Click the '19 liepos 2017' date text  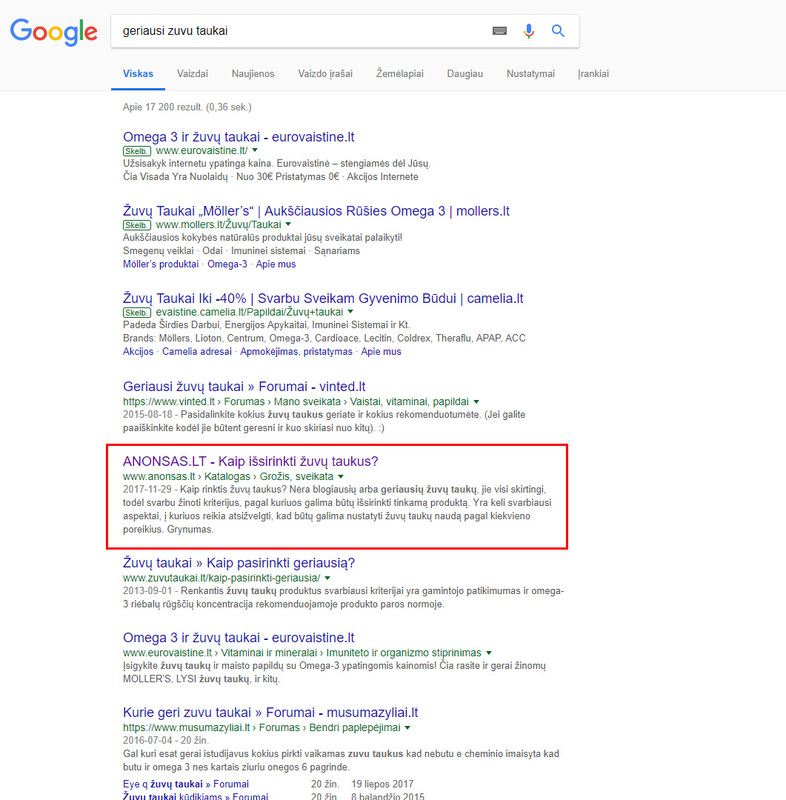pos(382,784)
